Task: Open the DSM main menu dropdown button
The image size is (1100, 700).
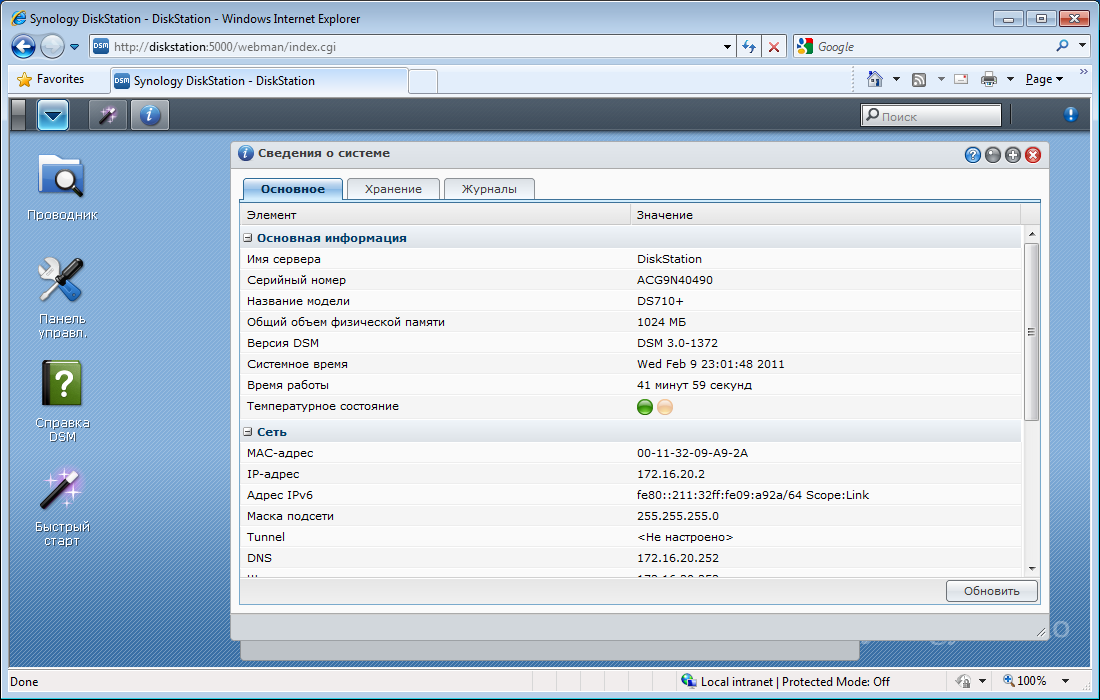Action: [x=53, y=115]
